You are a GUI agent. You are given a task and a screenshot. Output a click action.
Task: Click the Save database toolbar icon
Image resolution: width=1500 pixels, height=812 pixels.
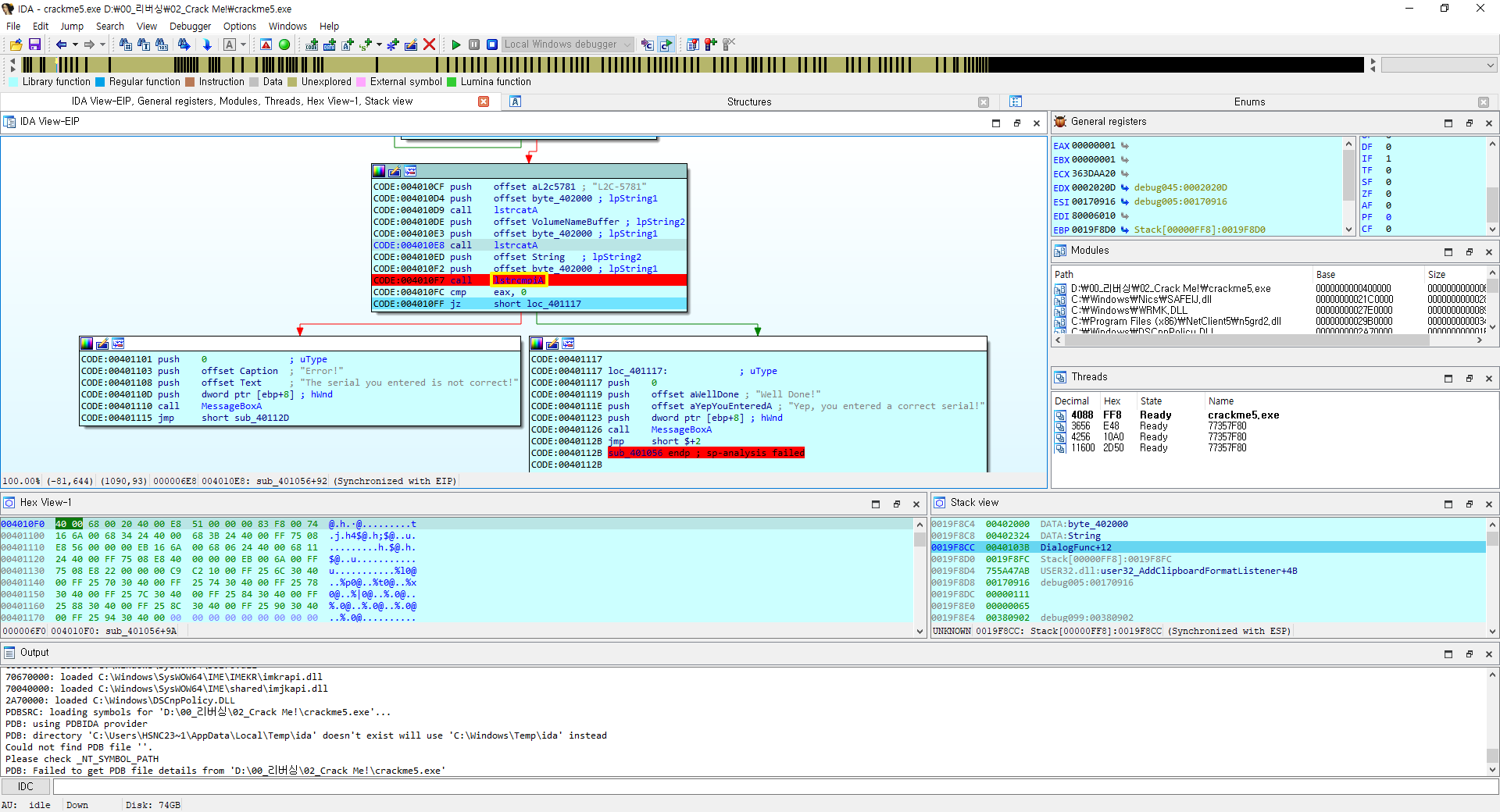[34, 45]
